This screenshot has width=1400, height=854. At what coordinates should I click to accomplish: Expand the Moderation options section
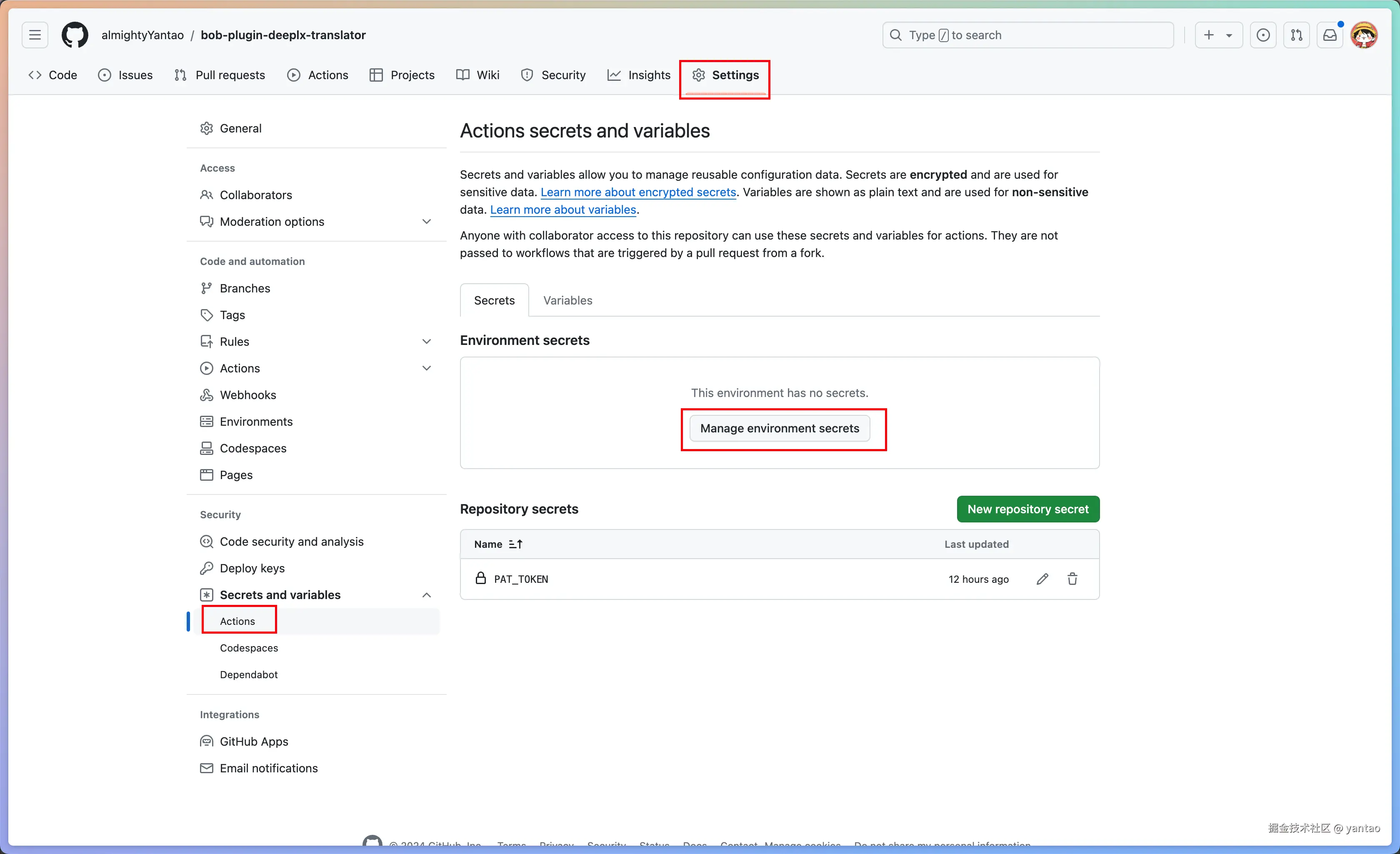point(426,222)
